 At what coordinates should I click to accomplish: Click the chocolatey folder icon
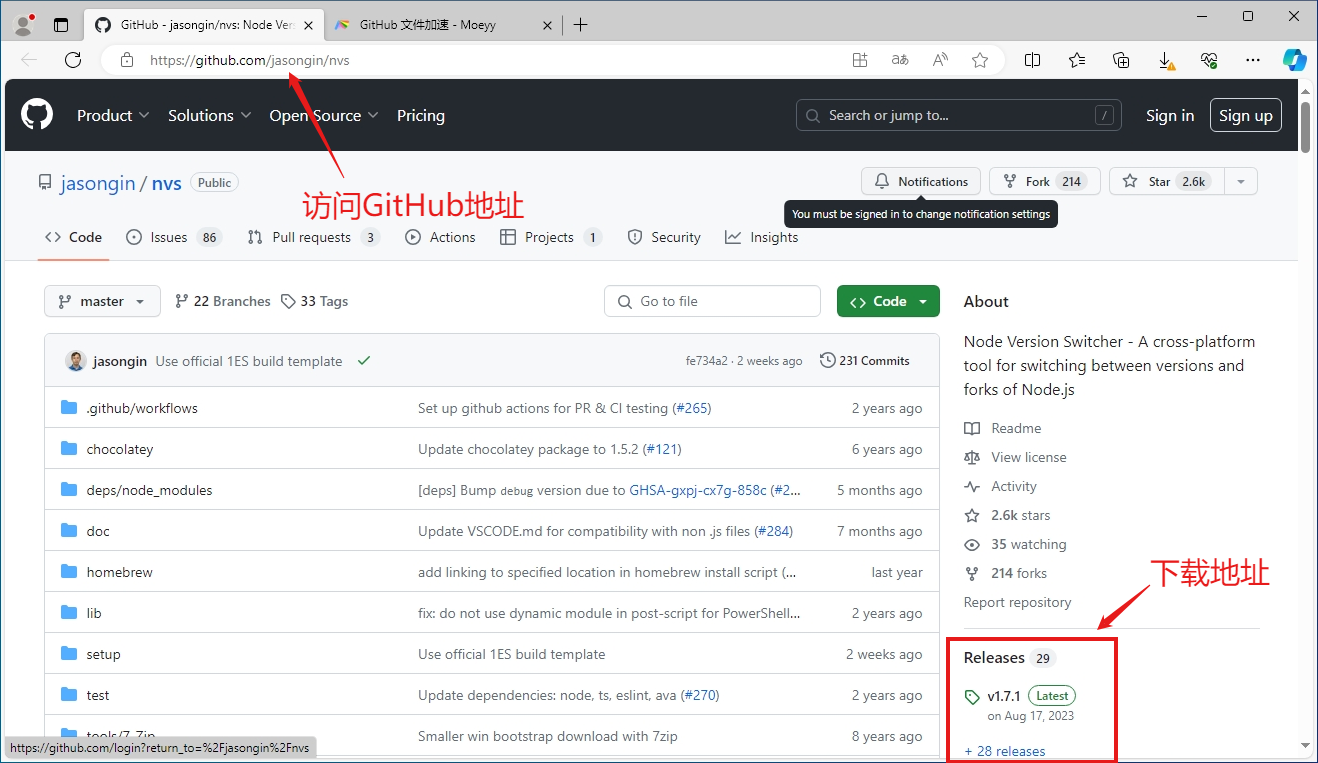(69, 448)
